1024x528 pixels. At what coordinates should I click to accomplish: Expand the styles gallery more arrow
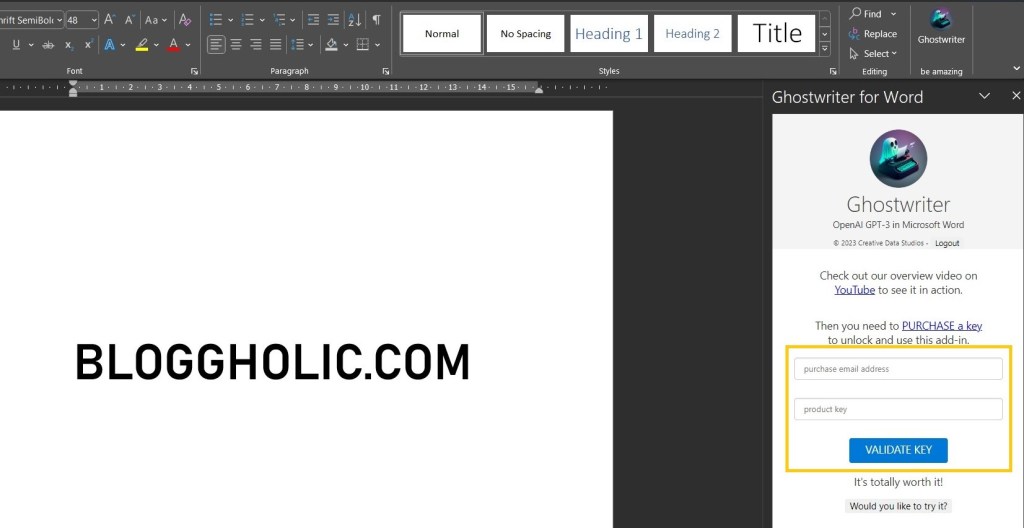click(x=825, y=49)
